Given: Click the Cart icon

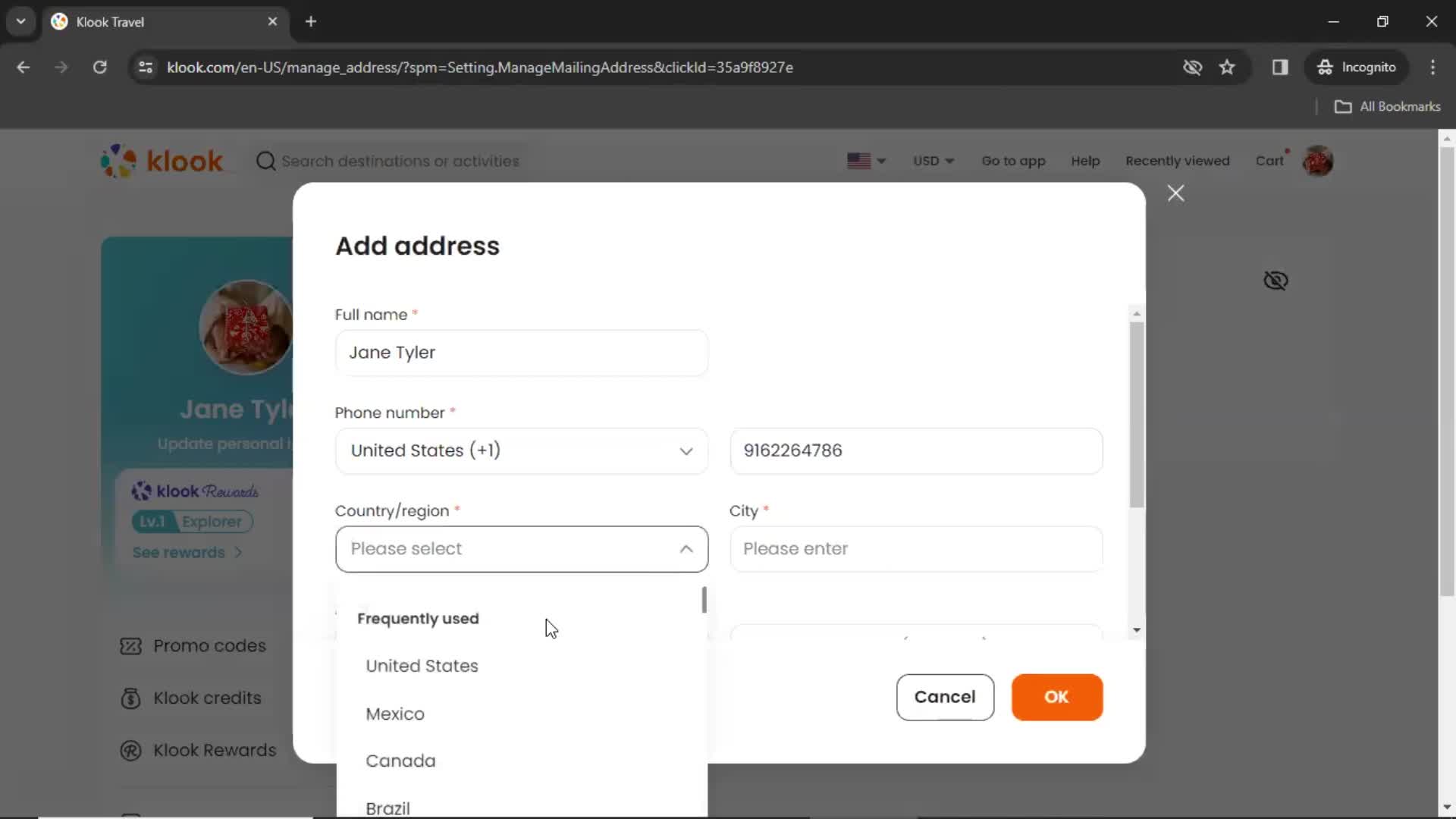Looking at the screenshot, I should coord(1270,160).
